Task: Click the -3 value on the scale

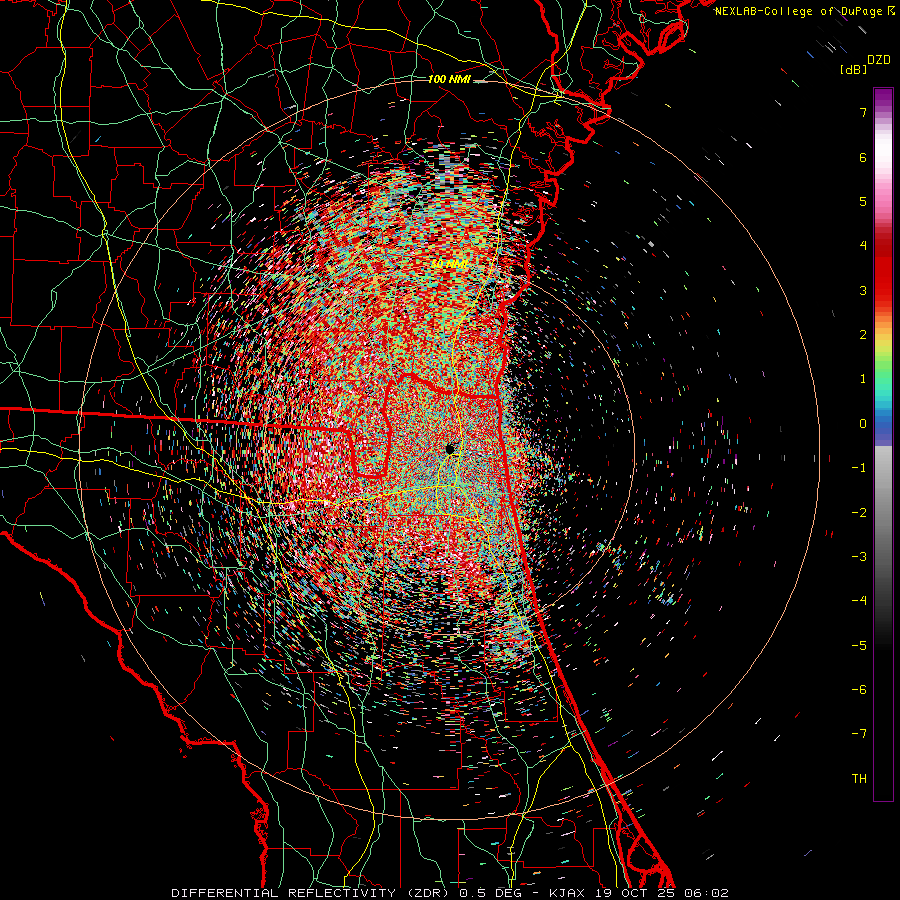Action: click(x=859, y=557)
